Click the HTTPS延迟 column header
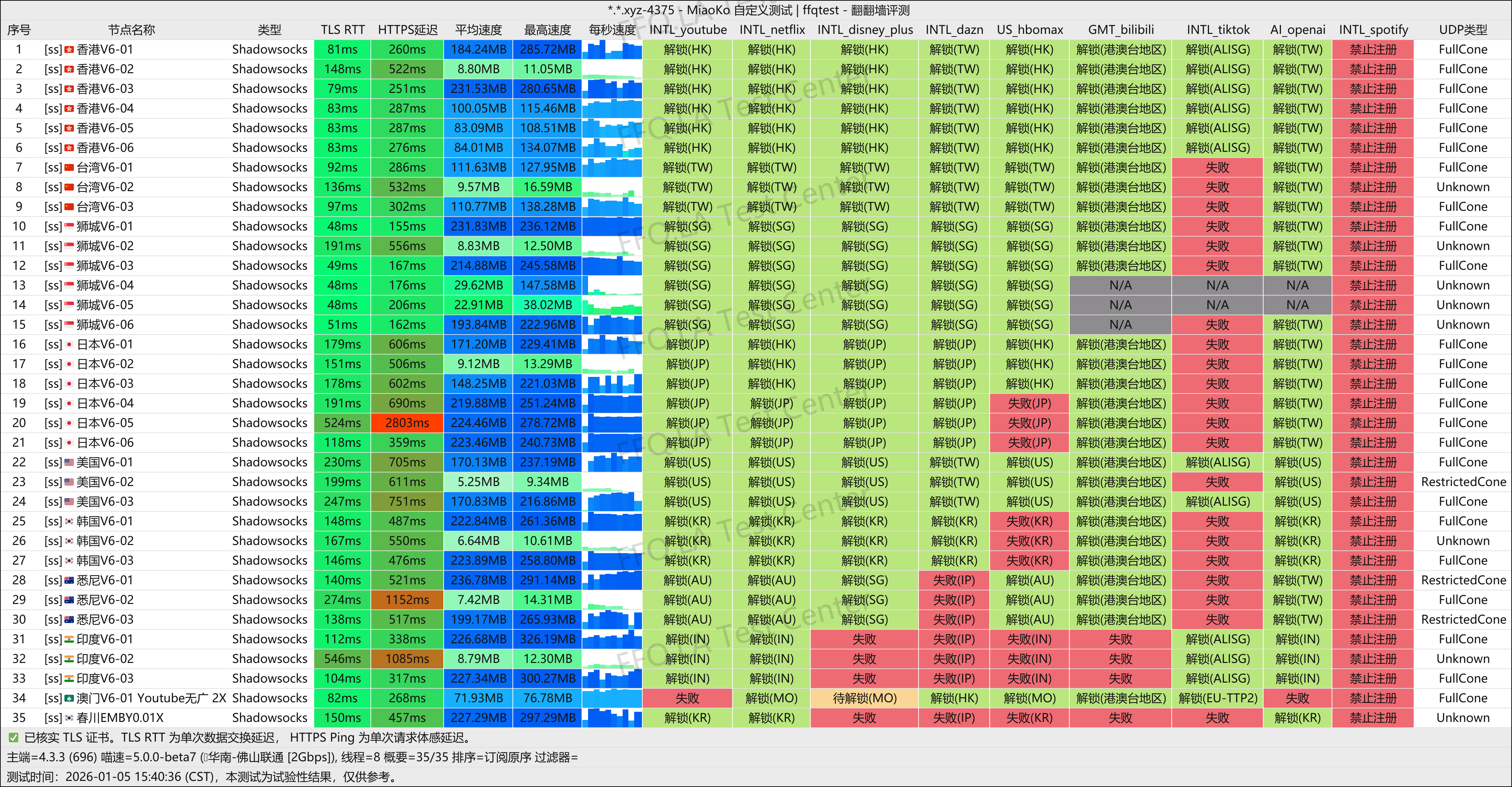 tap(407, 30)
